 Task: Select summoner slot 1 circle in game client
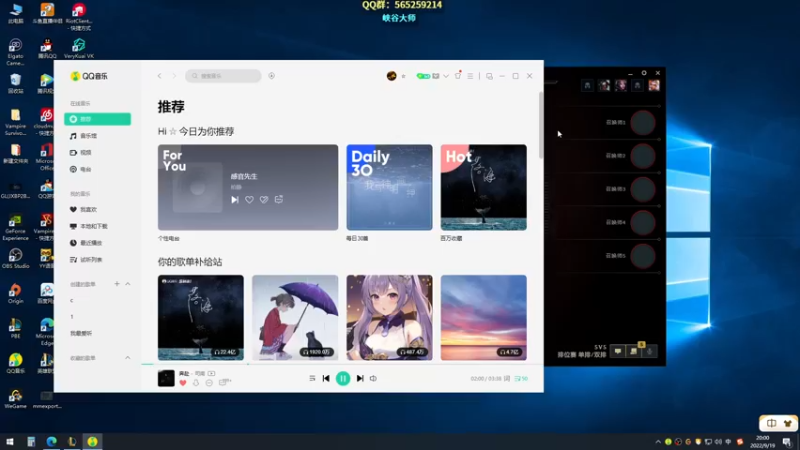643,123
